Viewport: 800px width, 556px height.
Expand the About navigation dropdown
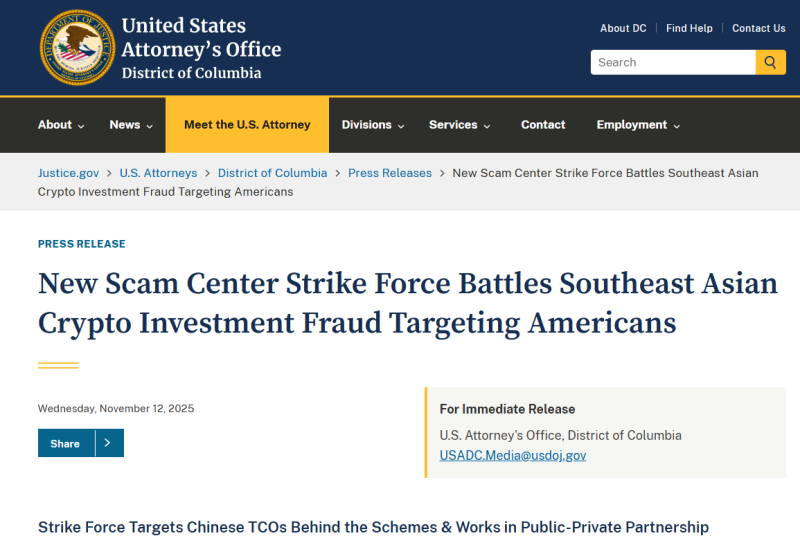61,125
